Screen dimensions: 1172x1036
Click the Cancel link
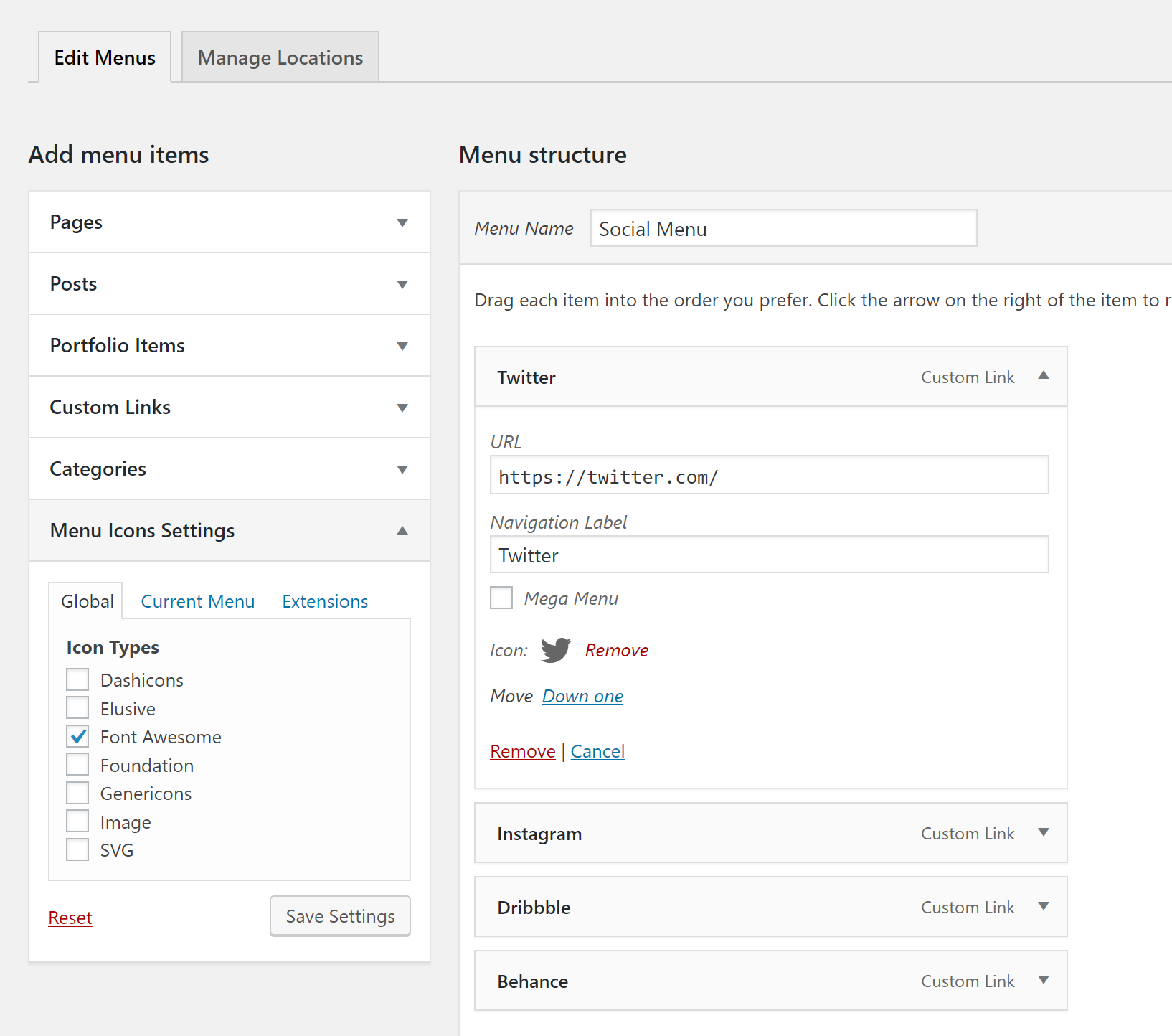(x=597, y=751)
